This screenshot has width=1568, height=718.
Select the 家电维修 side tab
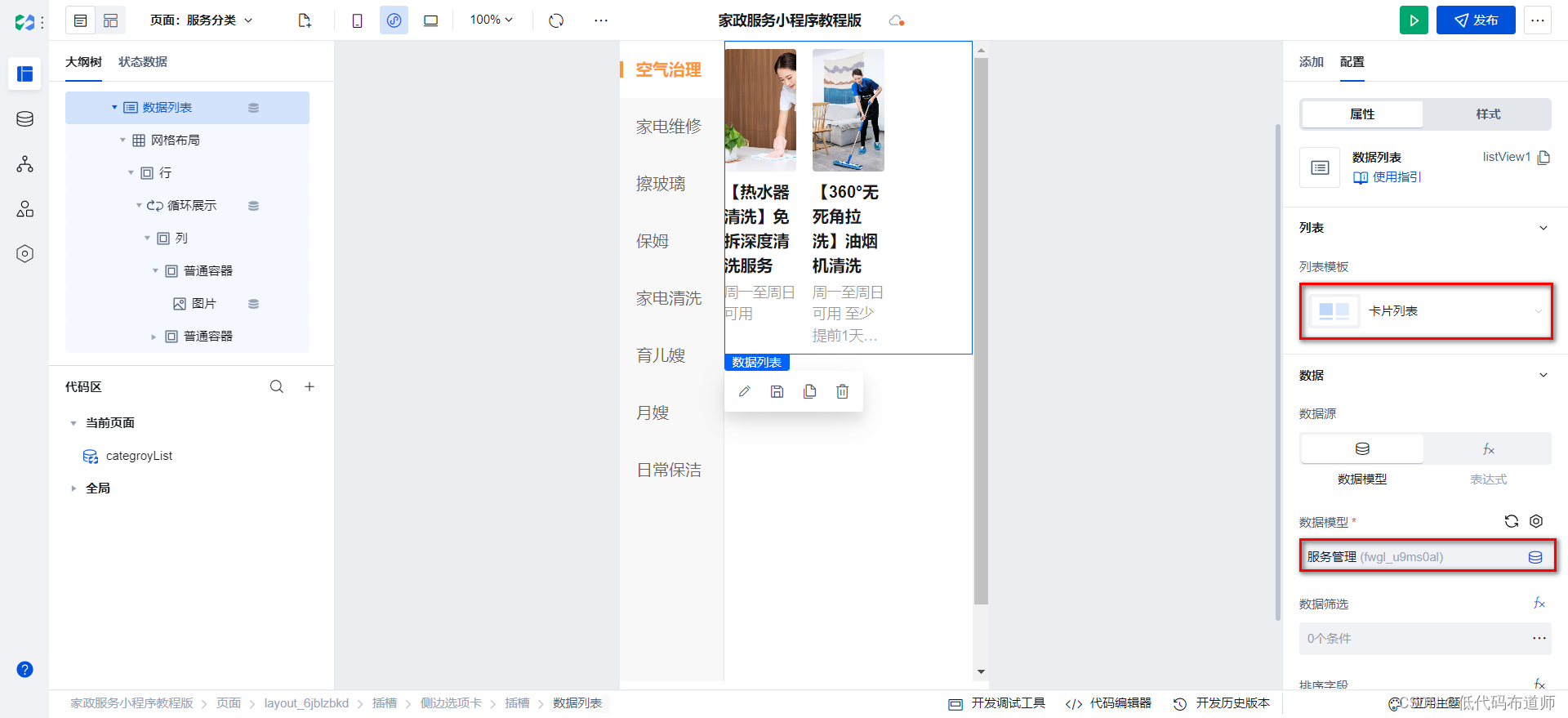click(669, 127)
